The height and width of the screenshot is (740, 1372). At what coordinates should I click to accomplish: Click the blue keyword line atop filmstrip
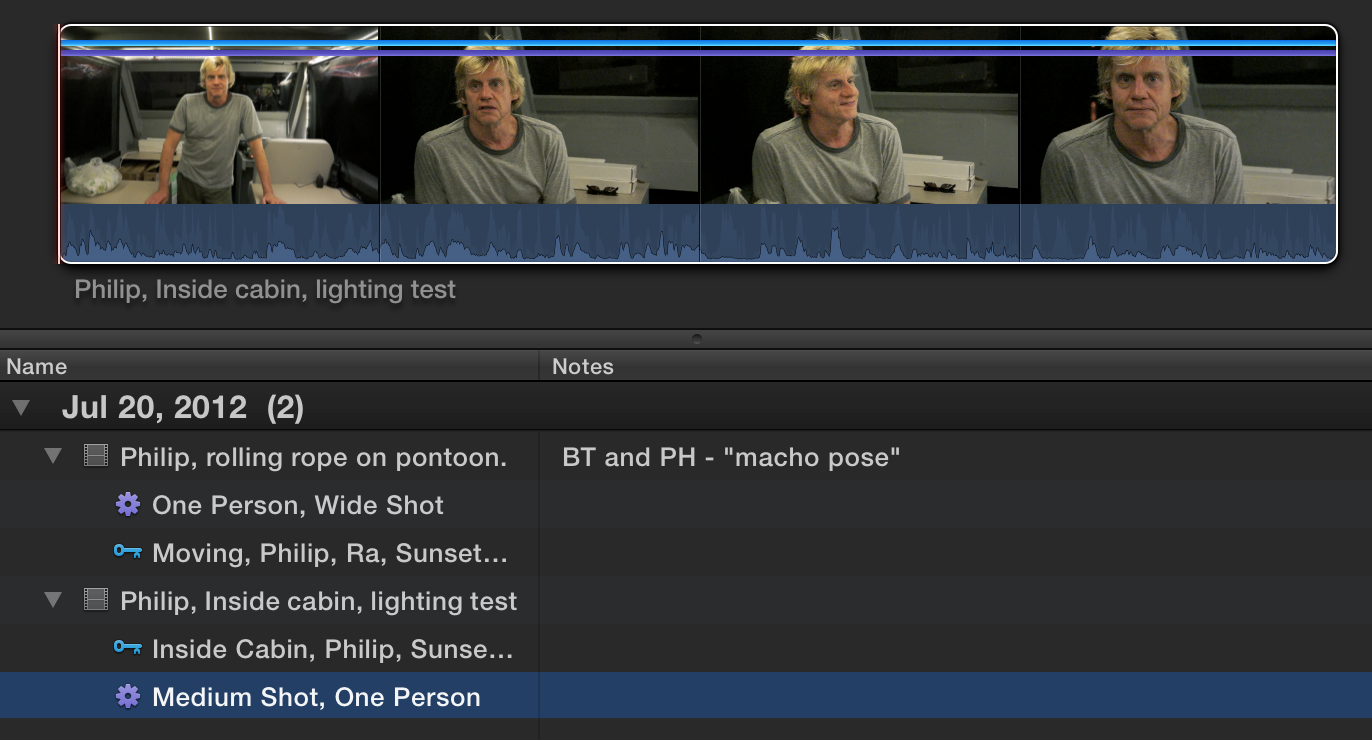point(698,43)
